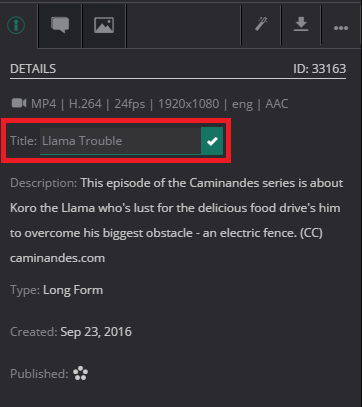362x407 pixels.
Task: Open the three-dots more options menu
Action: click(341, 28)
